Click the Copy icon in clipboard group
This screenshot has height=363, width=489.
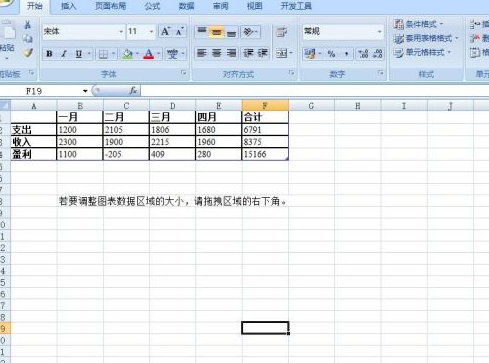(x=28, y=38)
